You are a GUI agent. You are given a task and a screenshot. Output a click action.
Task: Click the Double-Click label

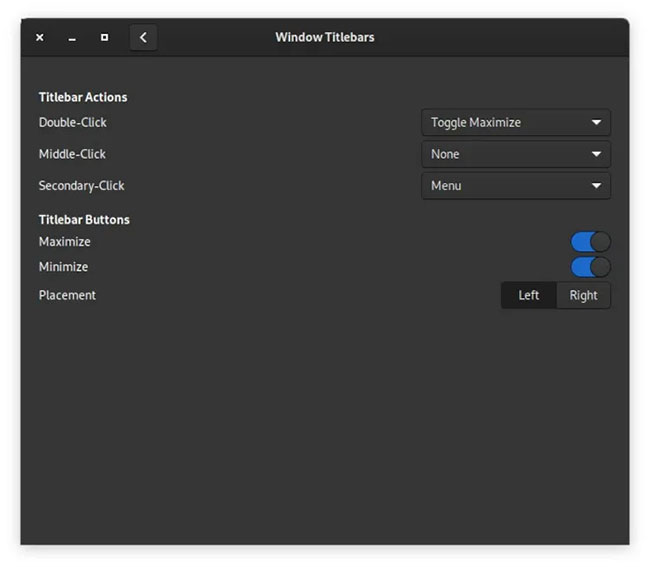(73, 122)
